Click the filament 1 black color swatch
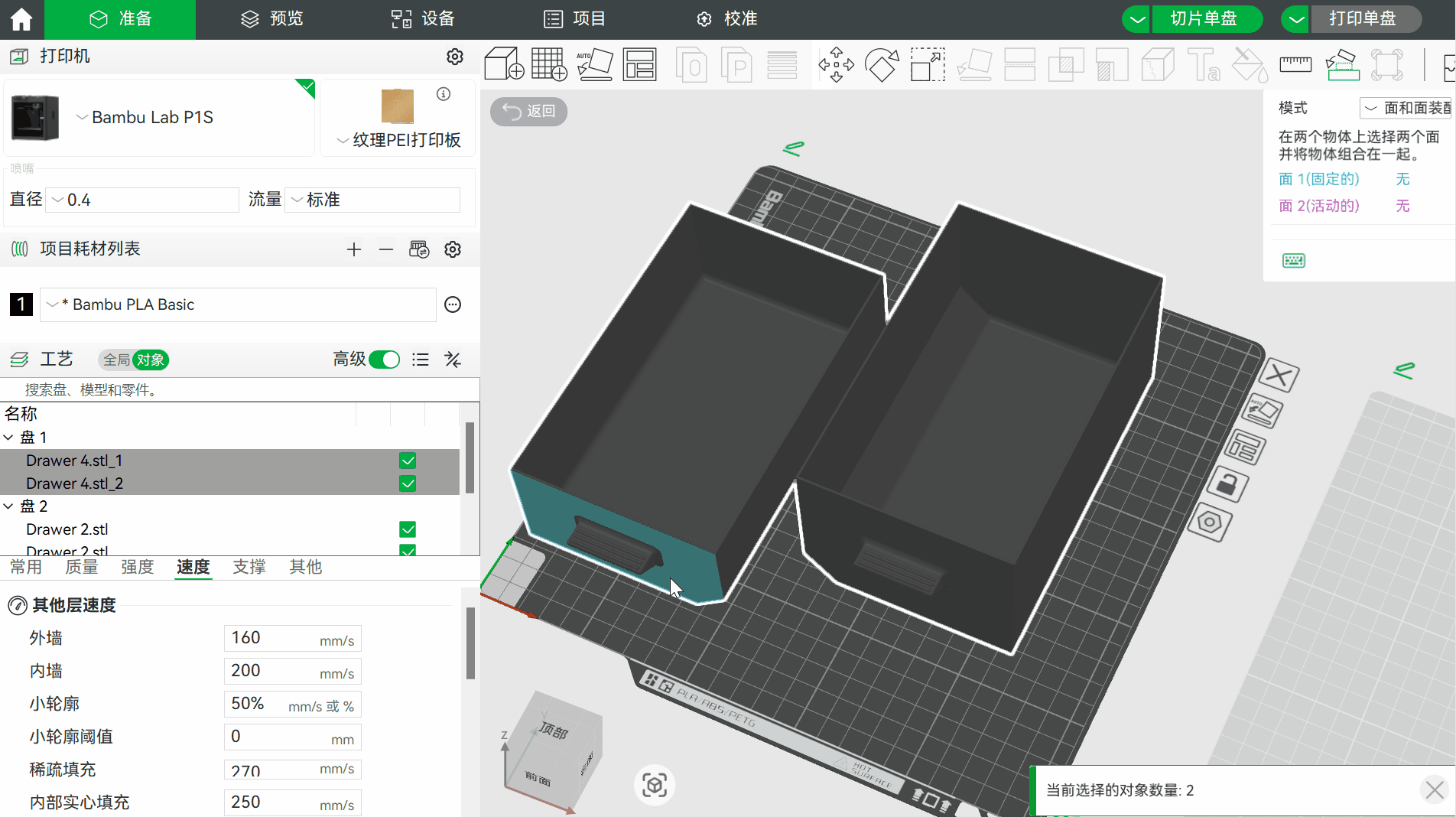This screenshot has height=817, width=1456. pyautogui.click(x=21, y=304)
